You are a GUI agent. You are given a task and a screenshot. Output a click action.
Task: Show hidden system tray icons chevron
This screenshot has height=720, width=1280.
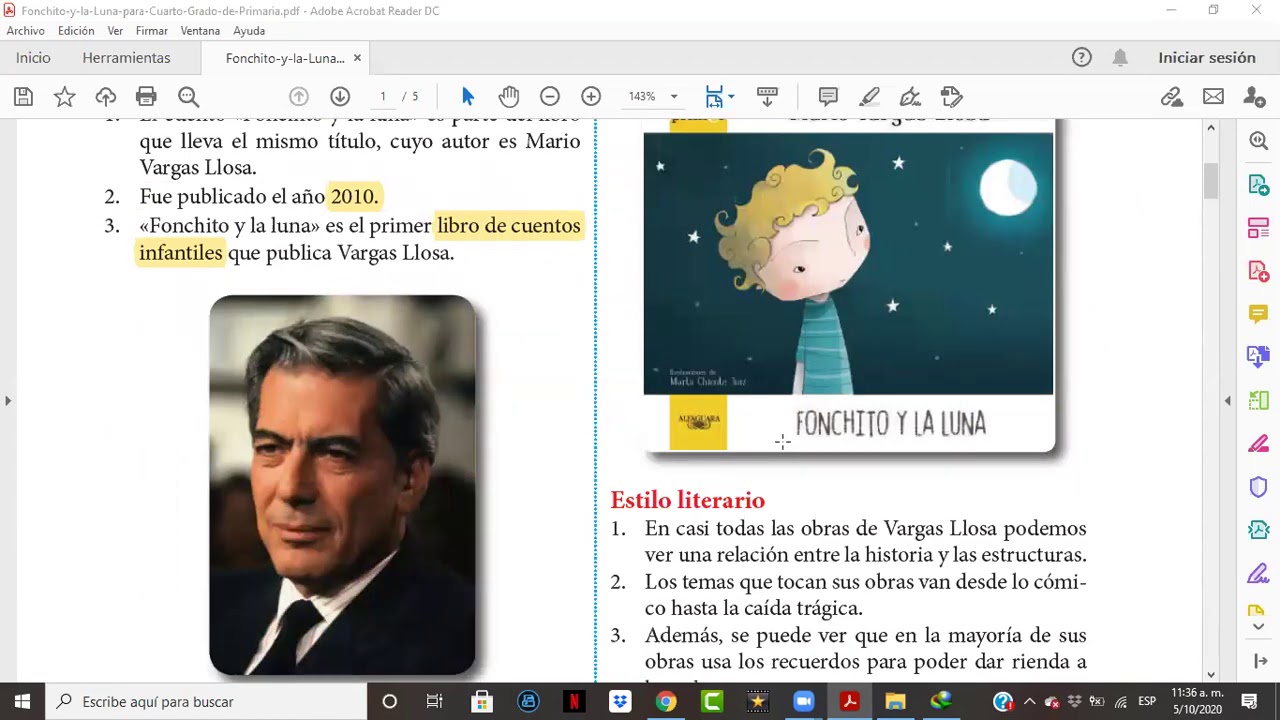coord(1029,701)
